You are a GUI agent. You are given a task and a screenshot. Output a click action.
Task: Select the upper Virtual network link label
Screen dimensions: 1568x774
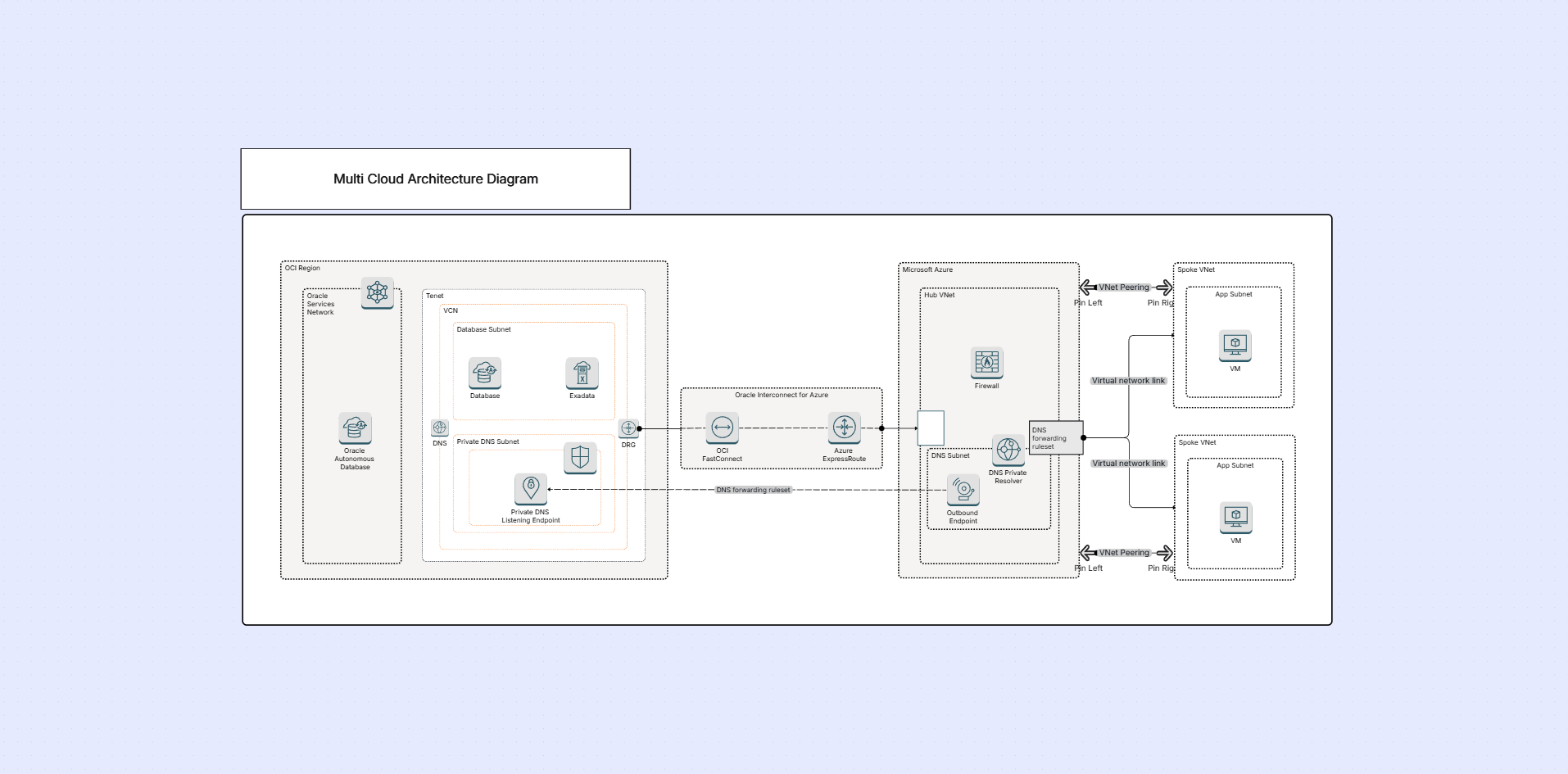pyautogui.click(x=1128, y=381)
